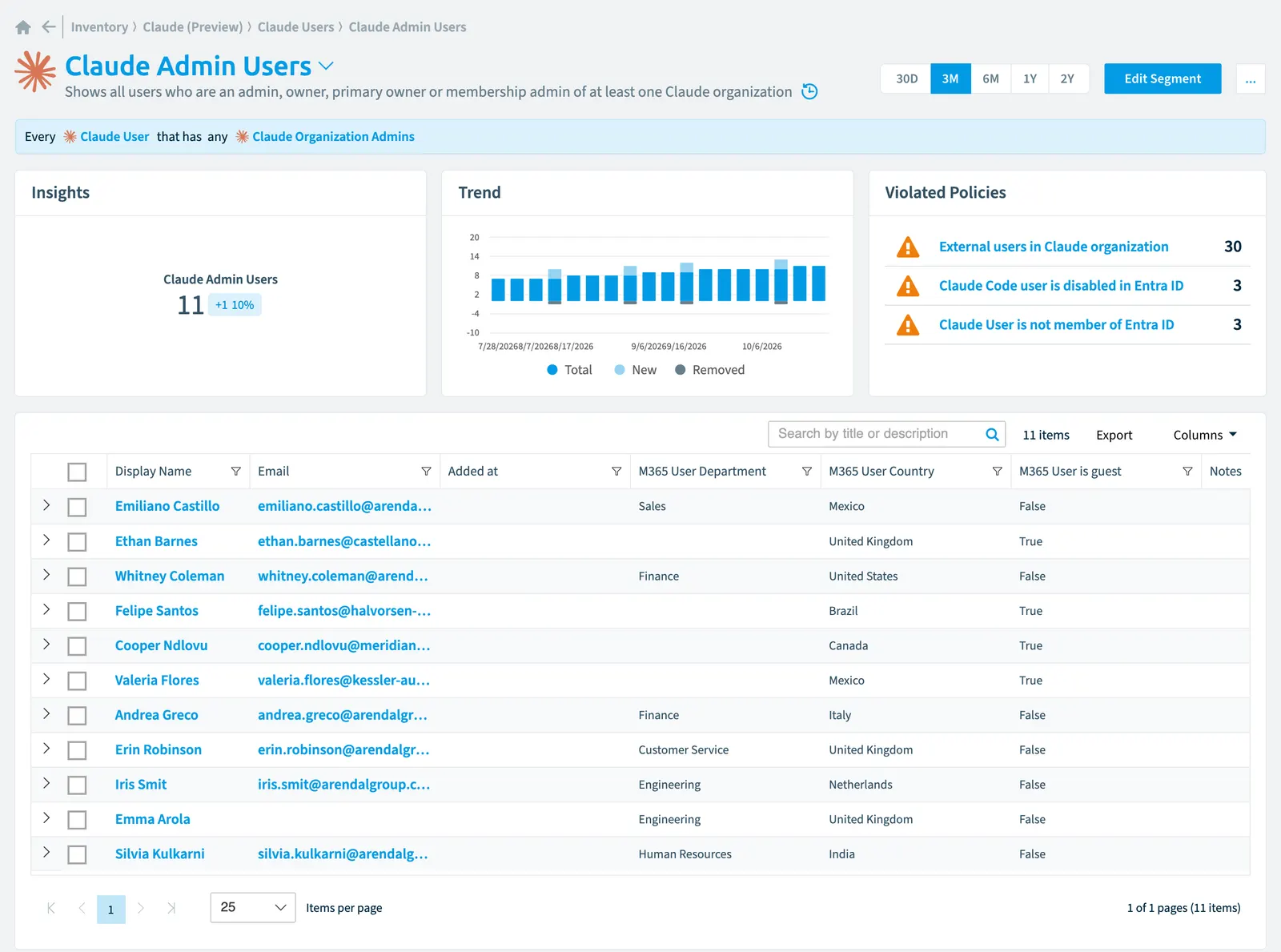
Task: Click the search magnifier icon
Action: tap(992, 434)
